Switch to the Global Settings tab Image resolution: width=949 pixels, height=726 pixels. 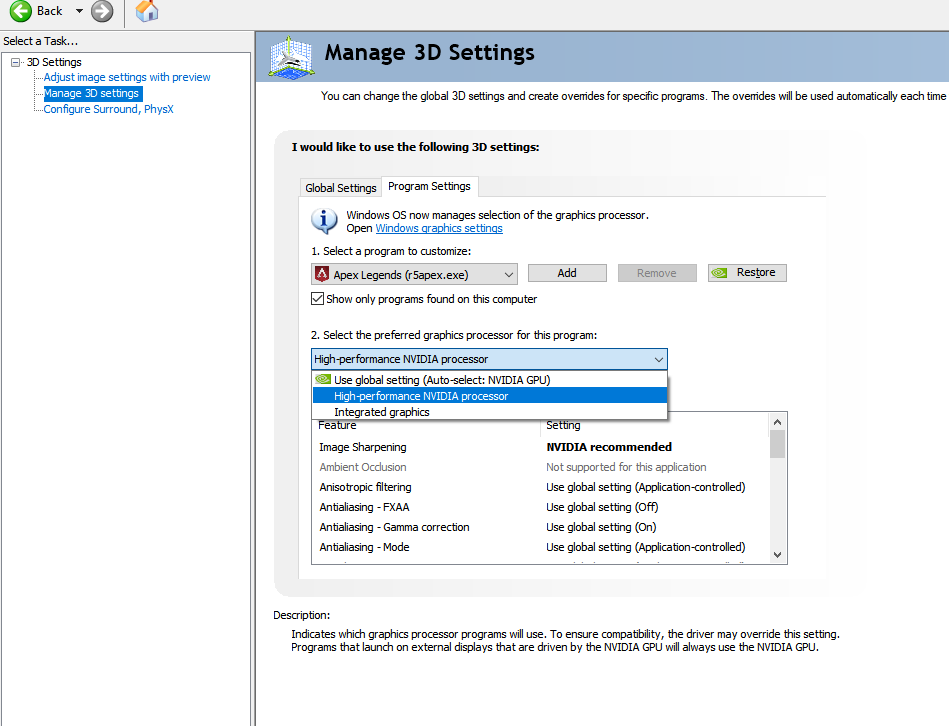click(341, 188)
